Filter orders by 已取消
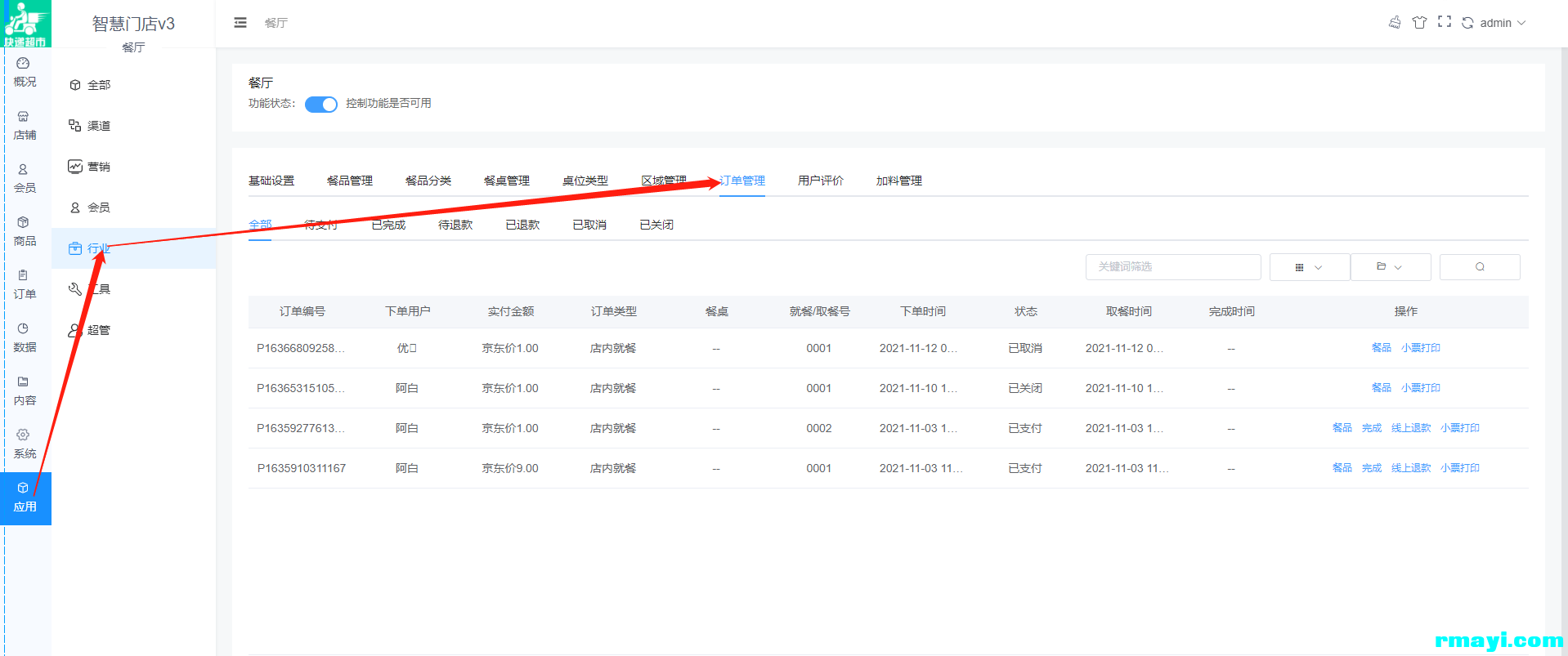The width and height of the screenshot is (1568, 656). 589,225
